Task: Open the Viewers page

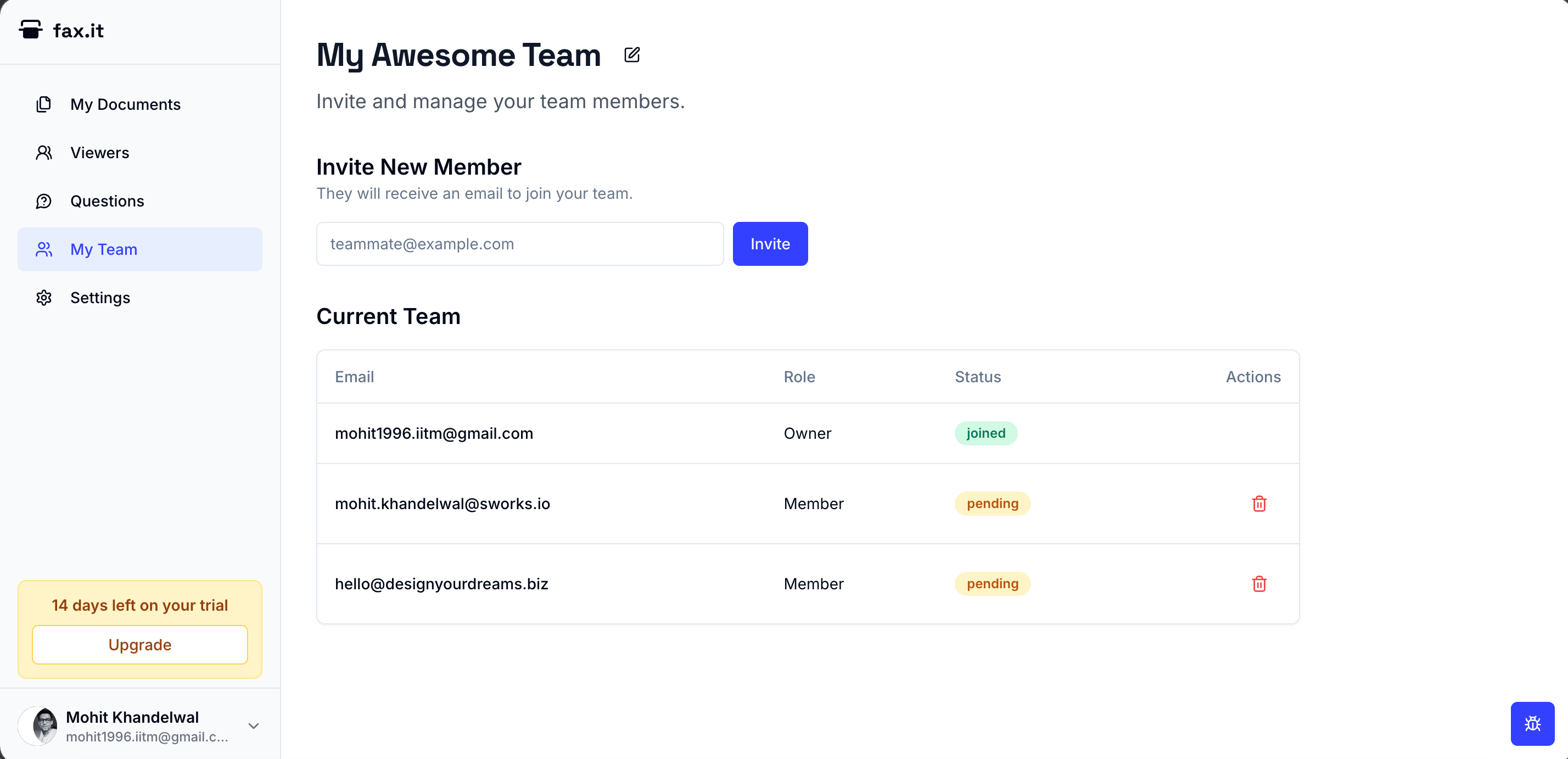Action: 100,153
